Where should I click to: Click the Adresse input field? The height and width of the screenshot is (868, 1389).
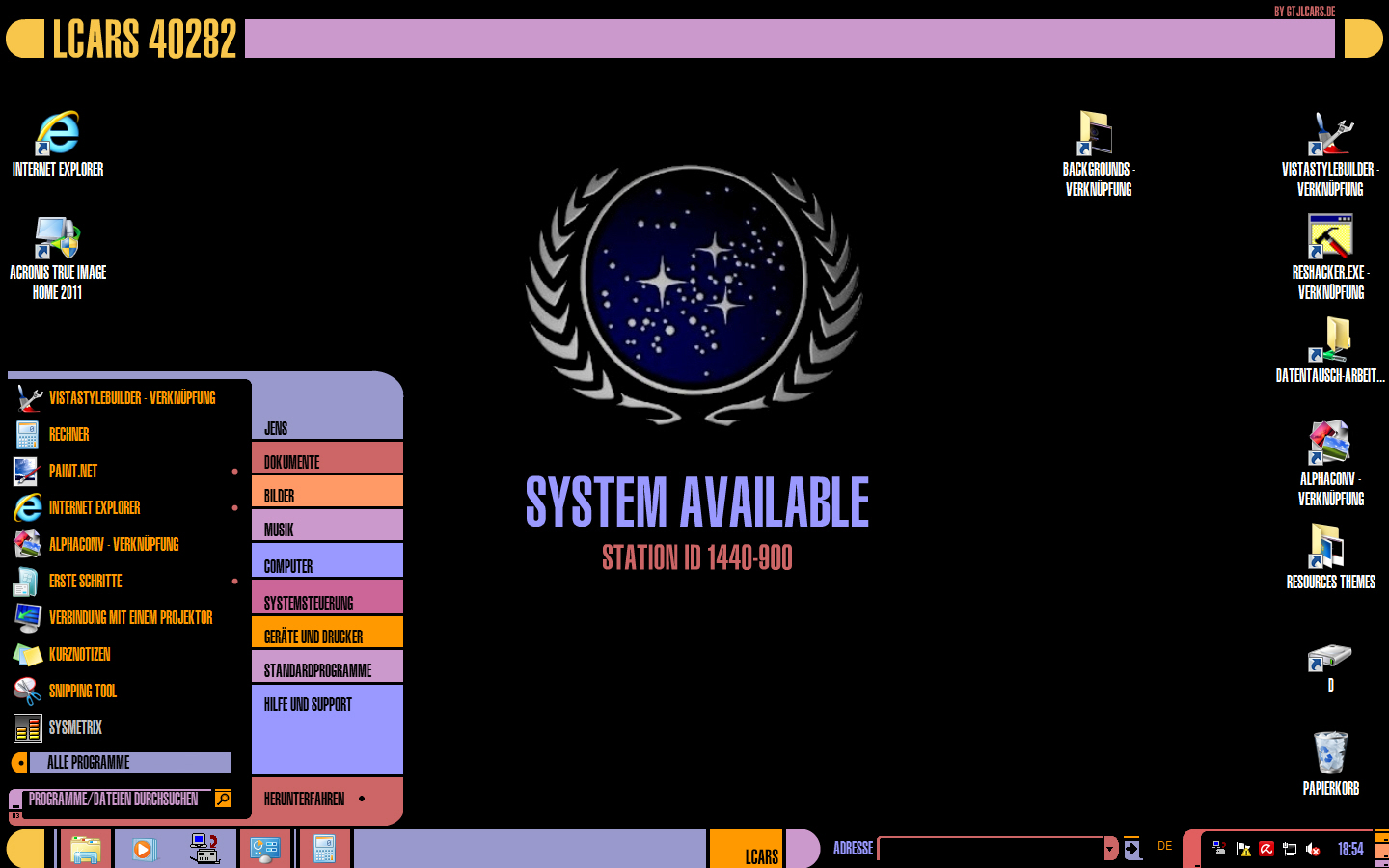[x=992, y=849]
